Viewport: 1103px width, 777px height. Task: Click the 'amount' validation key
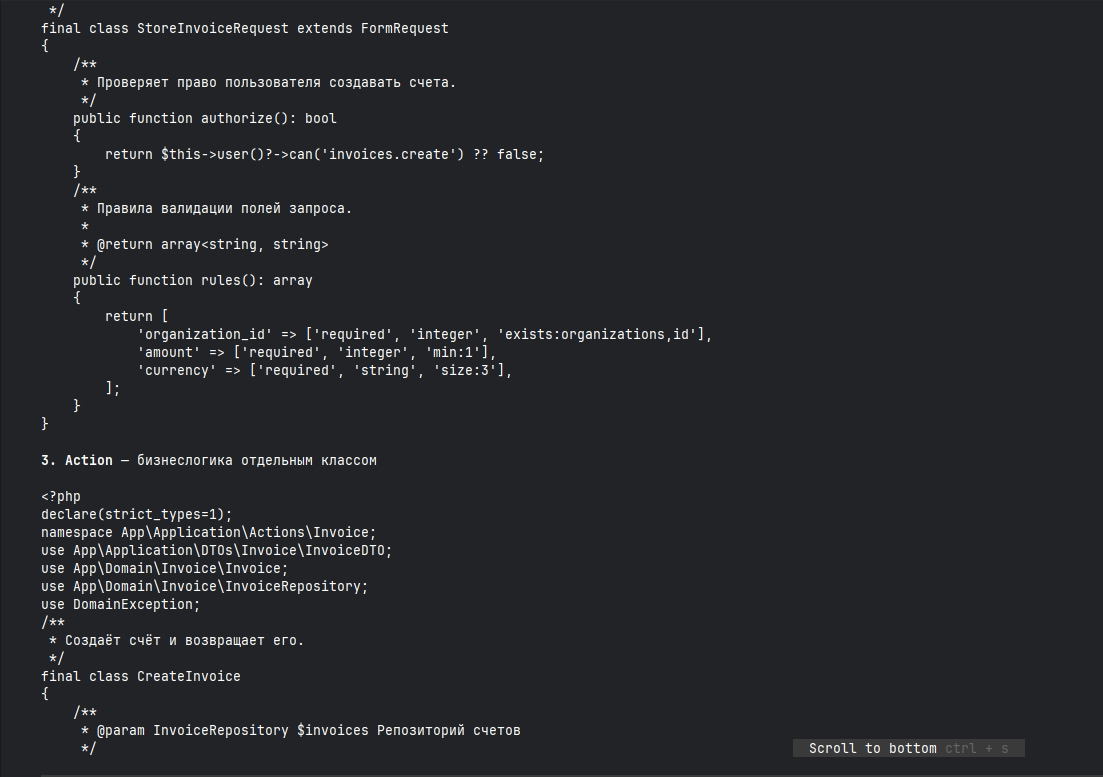[x=169, y=353]
